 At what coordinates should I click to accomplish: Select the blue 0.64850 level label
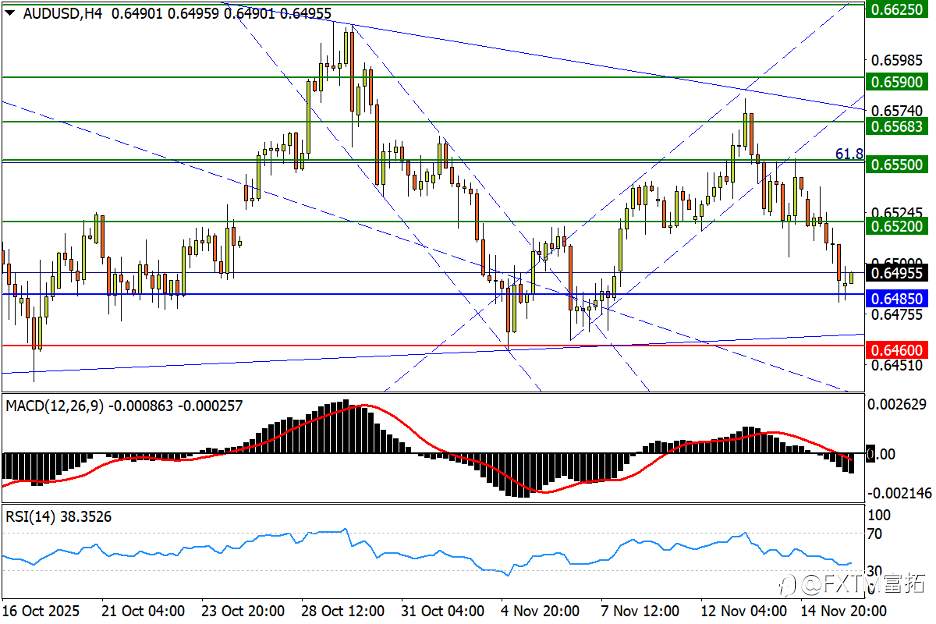tap(897, 298)
